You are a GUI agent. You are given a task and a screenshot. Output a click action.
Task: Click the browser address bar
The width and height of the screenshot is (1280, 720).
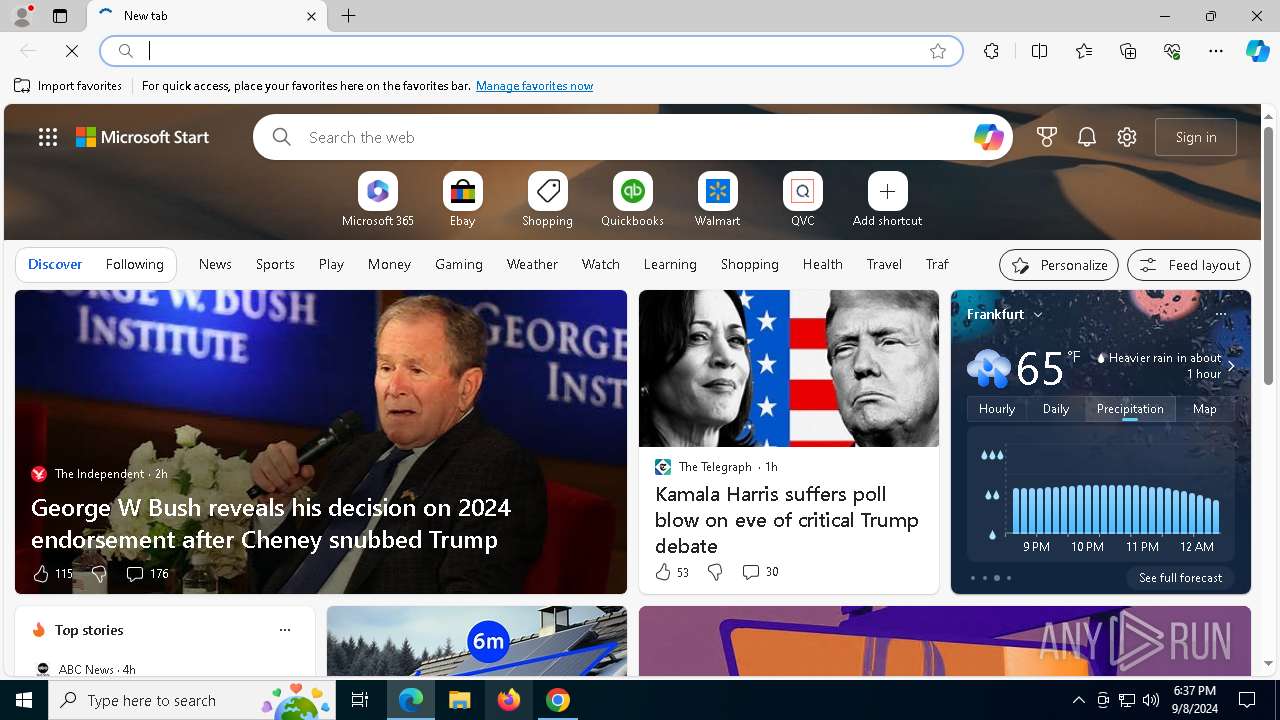[530, 51]
